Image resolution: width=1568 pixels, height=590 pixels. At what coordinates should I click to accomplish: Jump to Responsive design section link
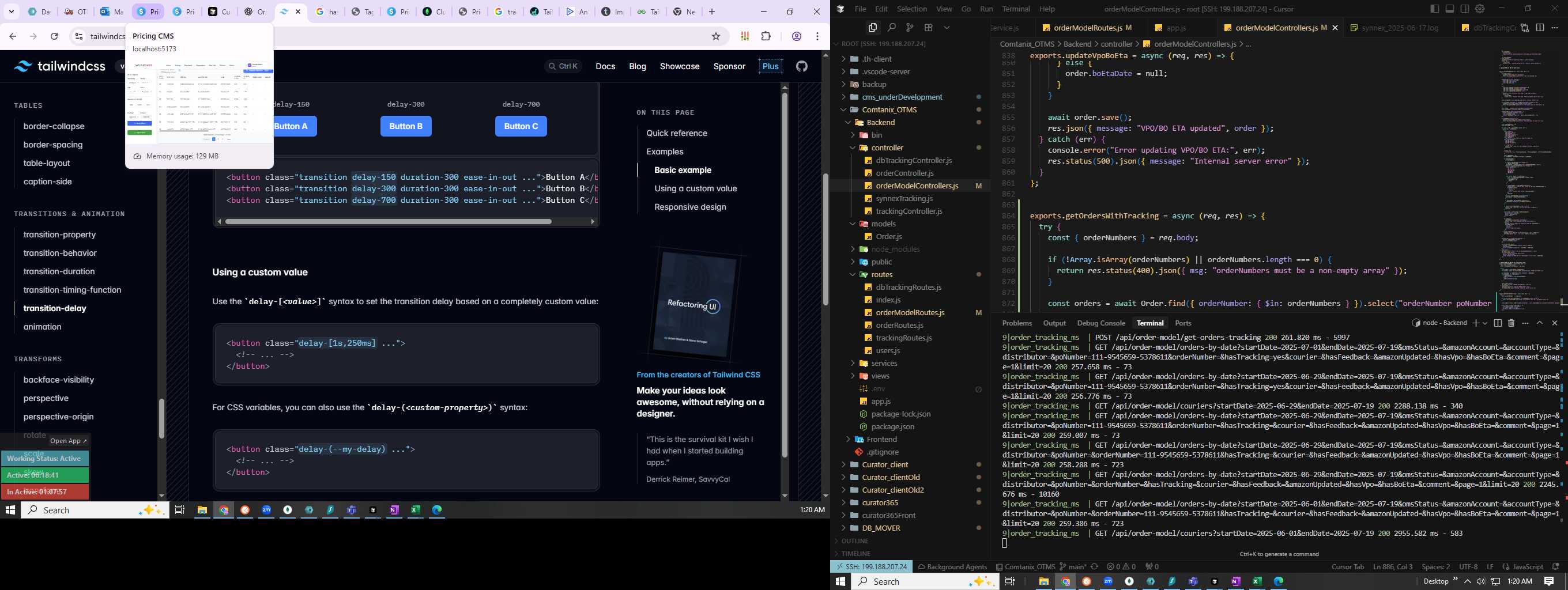point(689,207)
